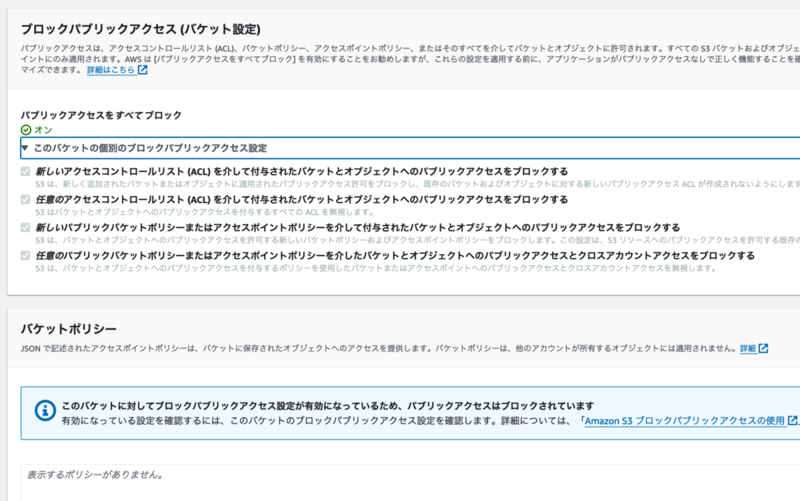Open the 詳細はこちら link
This screenshot has height=501, width=800.
tap(111, 70)
